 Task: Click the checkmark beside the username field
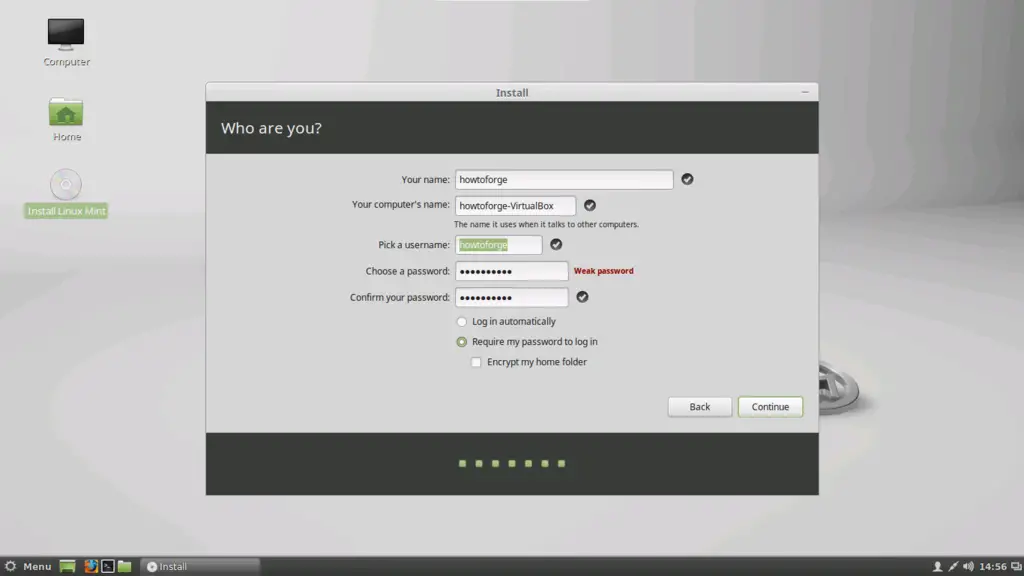(556, 244)
